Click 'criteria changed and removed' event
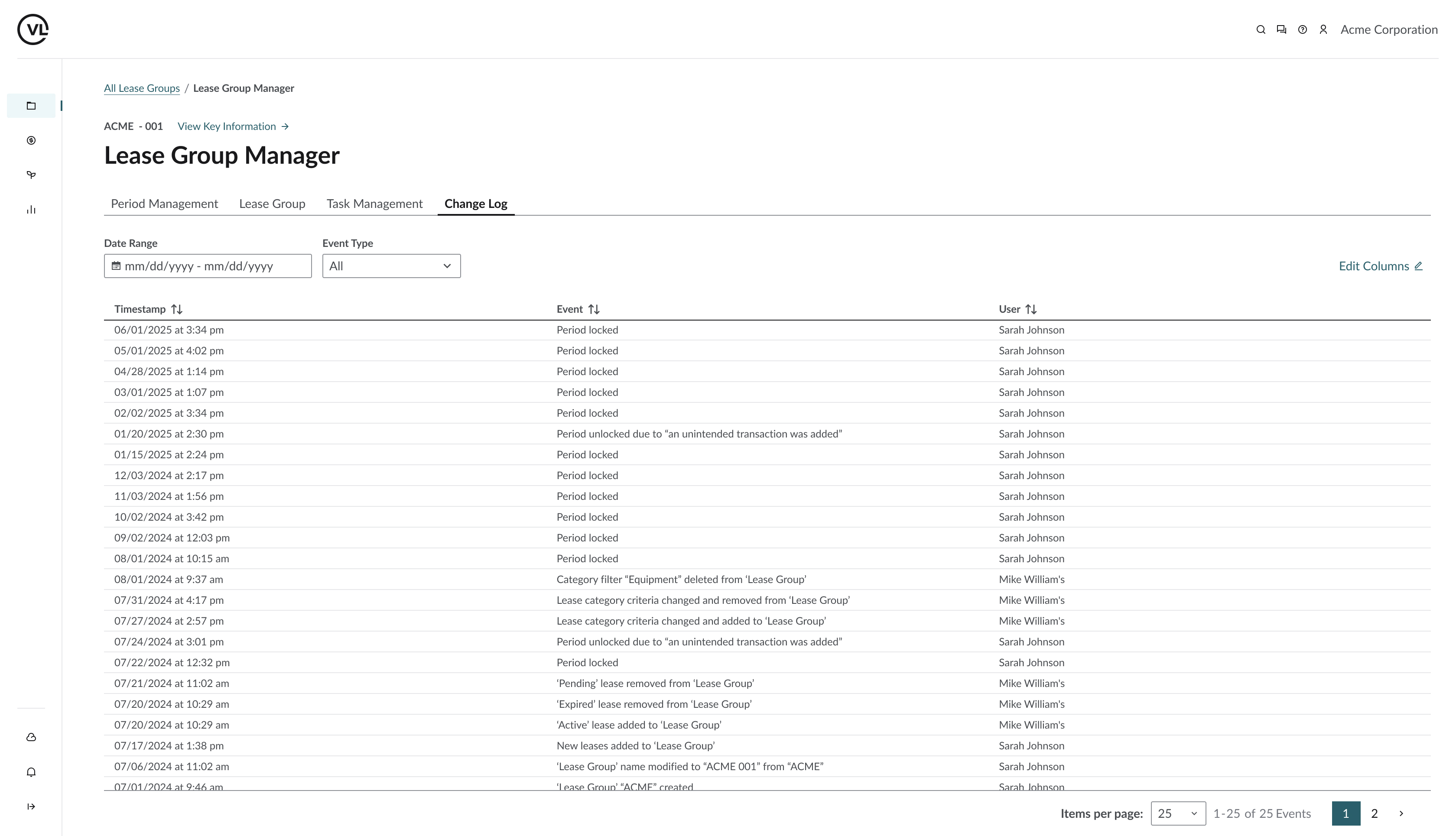Screen dimensions: 1456x836 pos(703,600)
